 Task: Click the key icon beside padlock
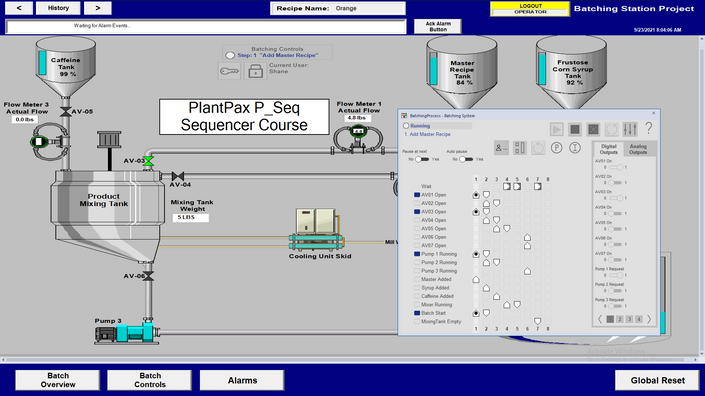pyautogui.click(x=229, y=71)
